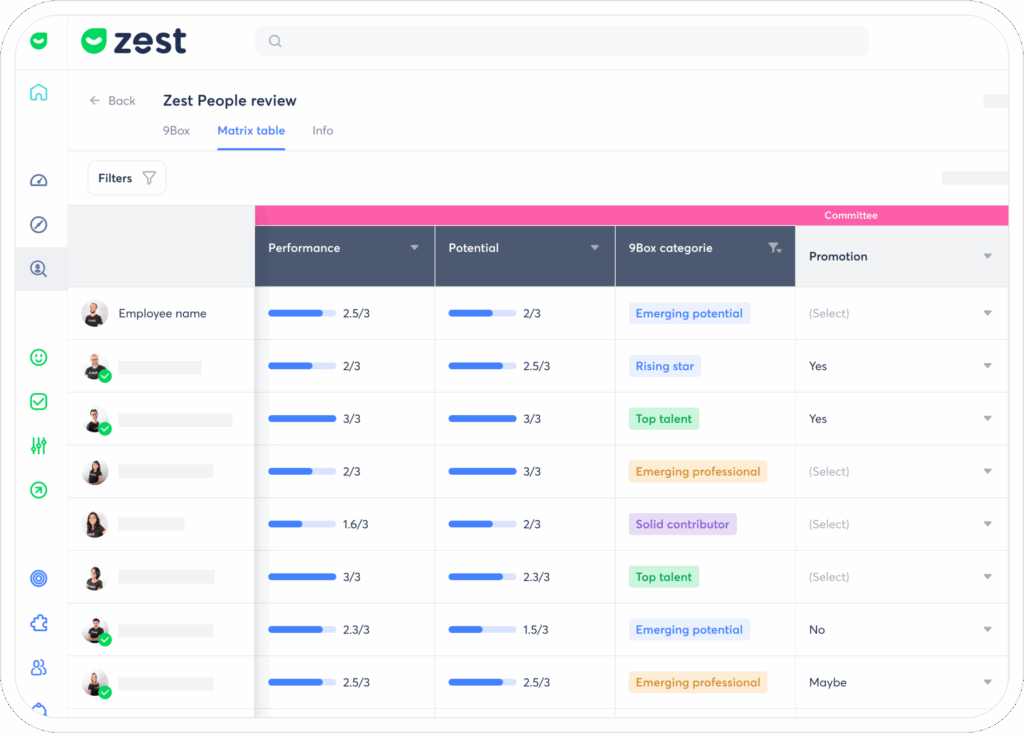Click the Employee name text
The width and height of the screenshot is (1024, 733).
[163, 314]
